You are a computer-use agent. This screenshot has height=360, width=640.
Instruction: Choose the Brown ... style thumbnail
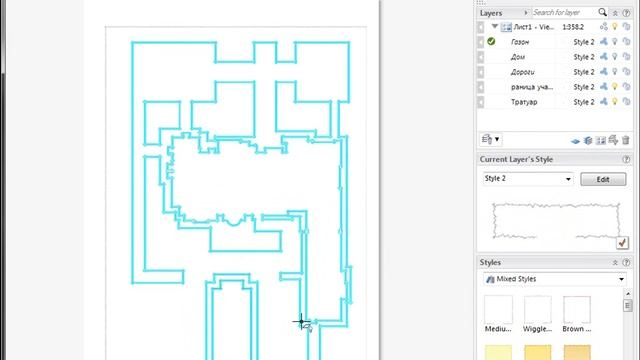click(x=577, y=314)
